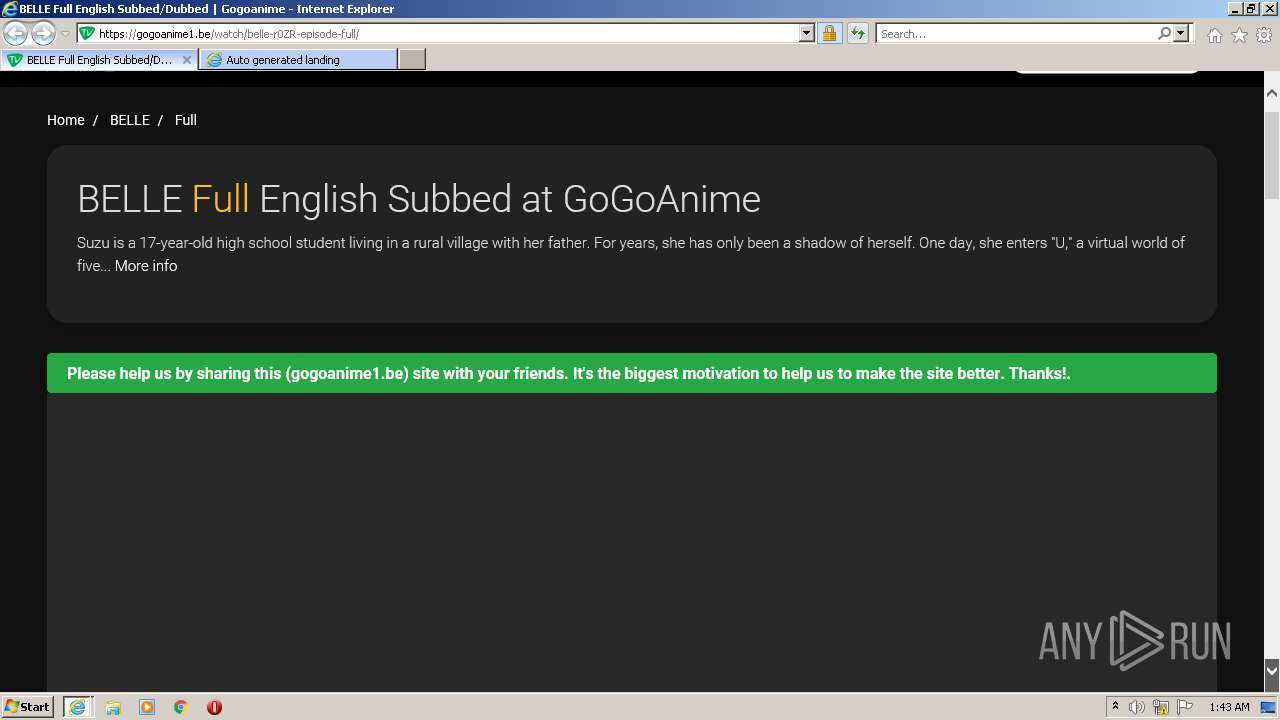1280x720 pixels.
Task: Show hidden system tray icons
Action: pyautogui.click(x=1115, y=707)
